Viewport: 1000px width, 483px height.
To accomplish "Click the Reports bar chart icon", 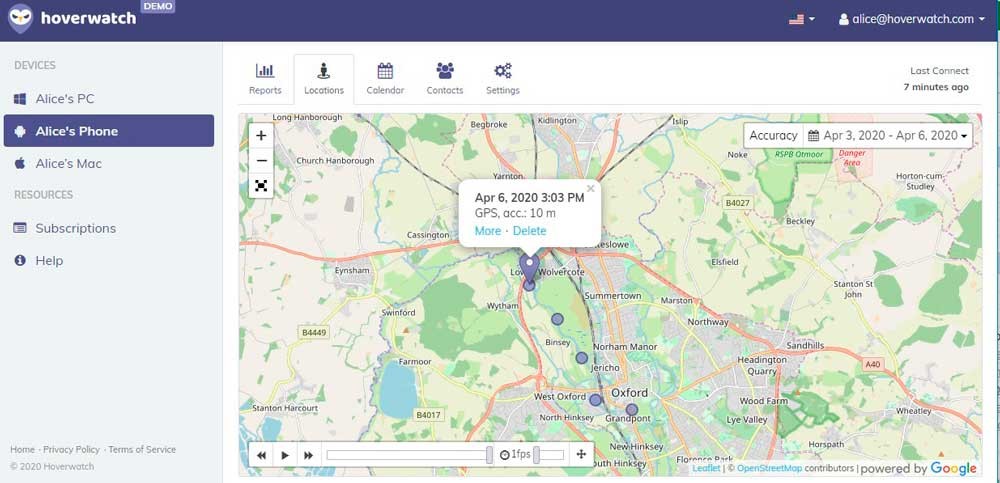I will pyautogui.click(x=265, y=70).
